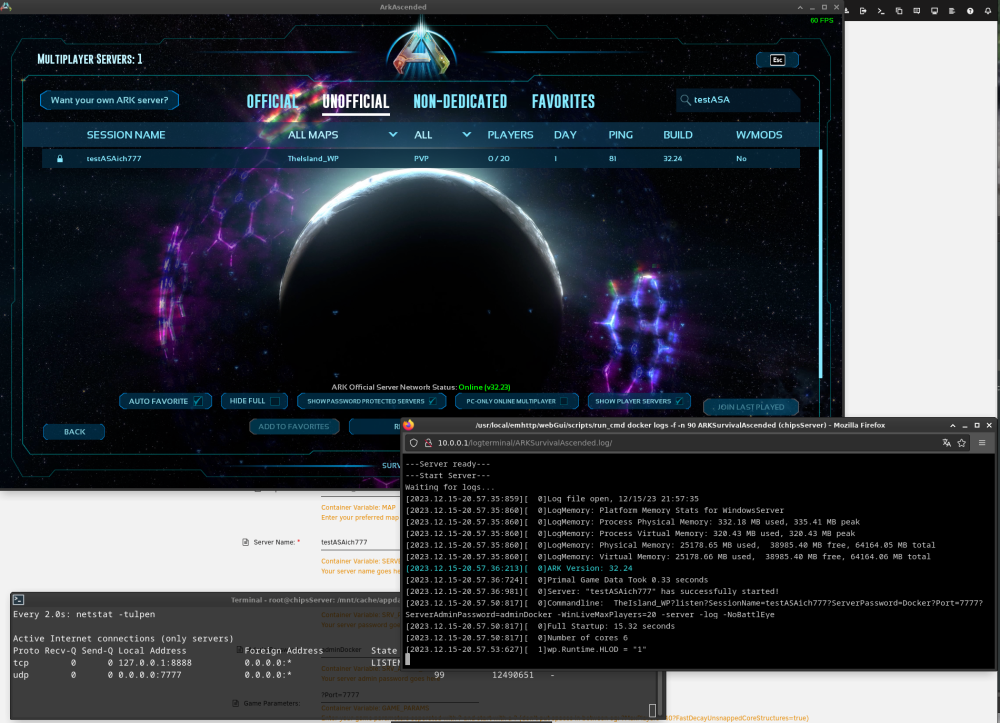Click the Server Name input testASAich777
The width and height of the screenshot is (1000, 723).
tap(360, 543)
